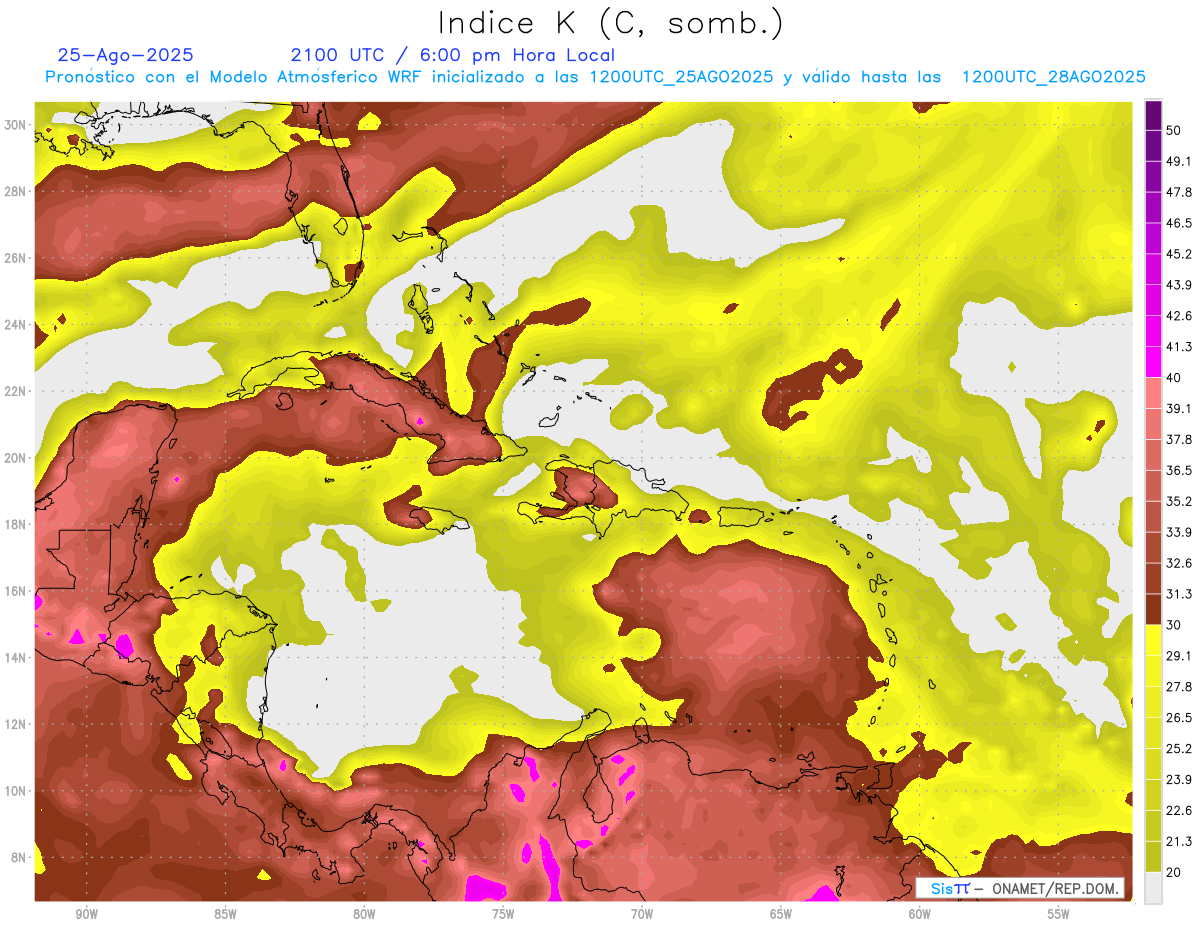
Task: Click the colorbar label '41.3'
Action: click(1178, 347)
